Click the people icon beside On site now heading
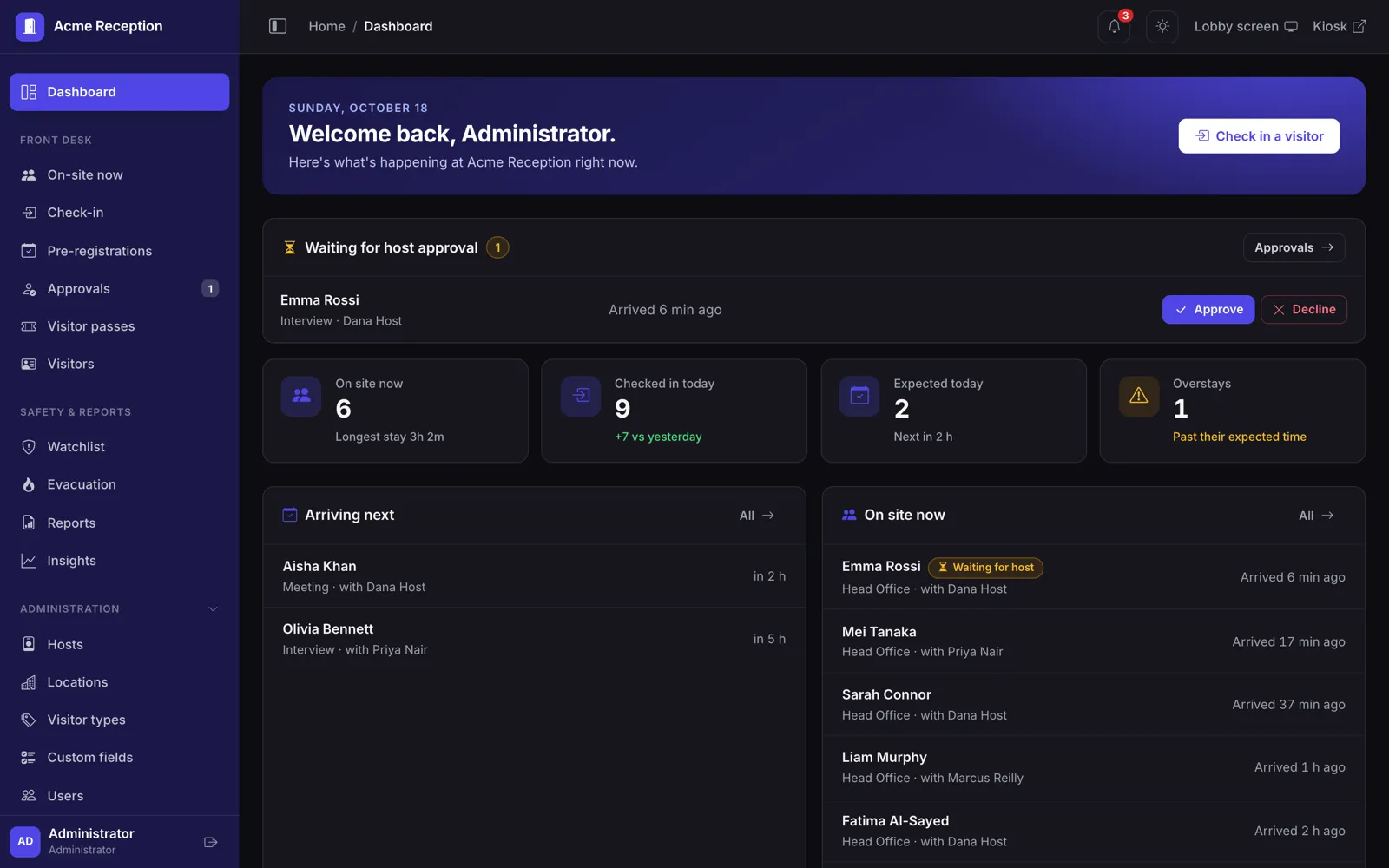This screenshot has width=1389, height=868. point(849,515)
